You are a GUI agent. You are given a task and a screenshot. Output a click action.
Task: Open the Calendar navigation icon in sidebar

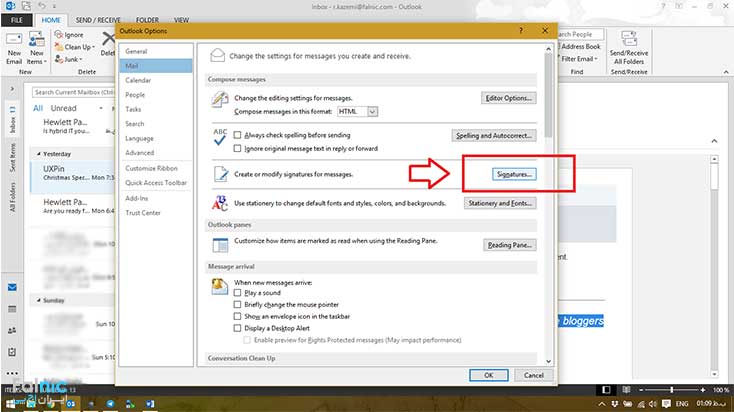12,309
